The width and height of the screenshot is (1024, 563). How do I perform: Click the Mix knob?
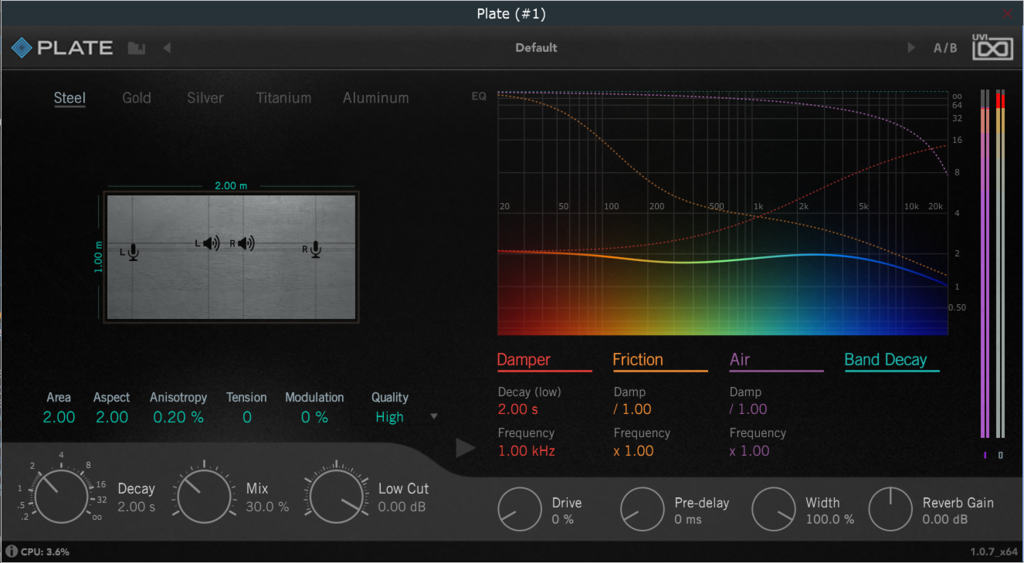pyautogui.click(x=204, y=496)
